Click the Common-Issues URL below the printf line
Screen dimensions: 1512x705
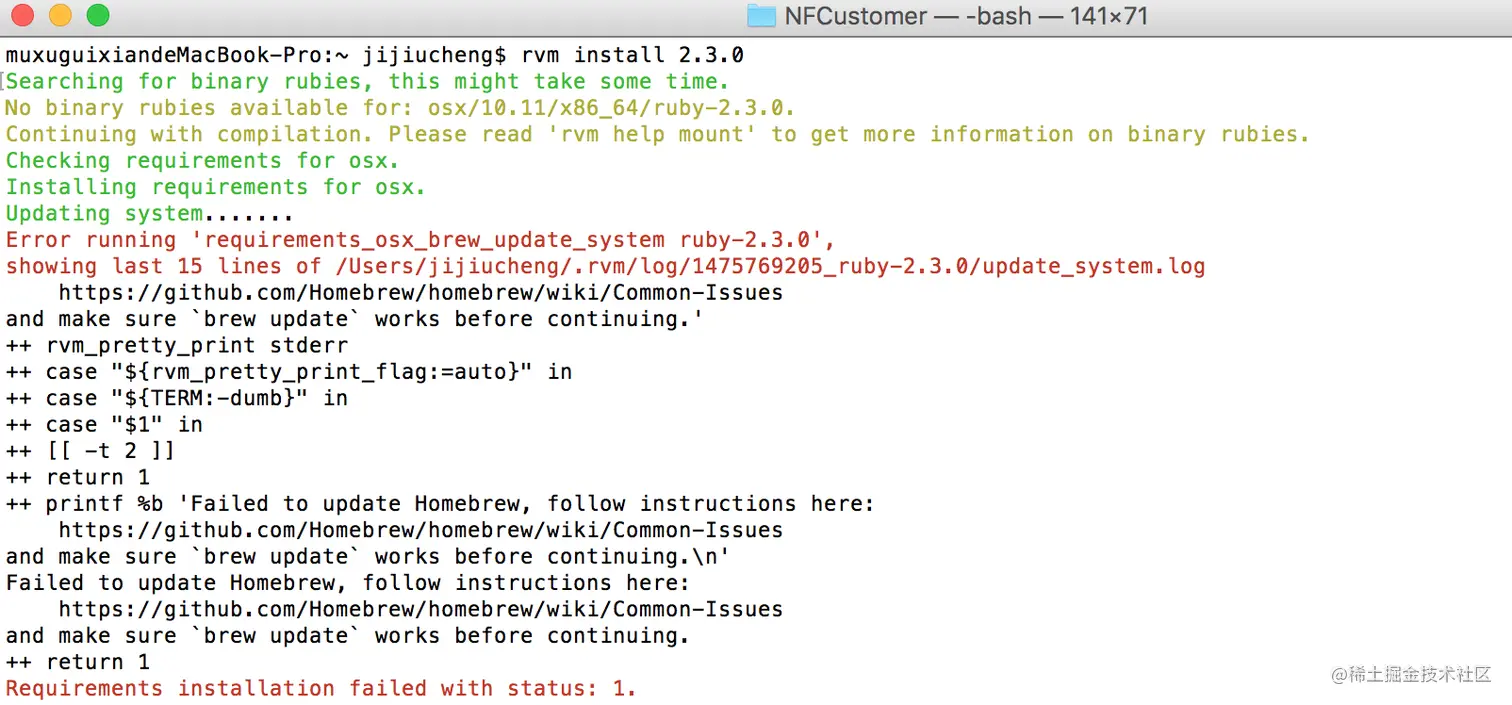[420, 530]
